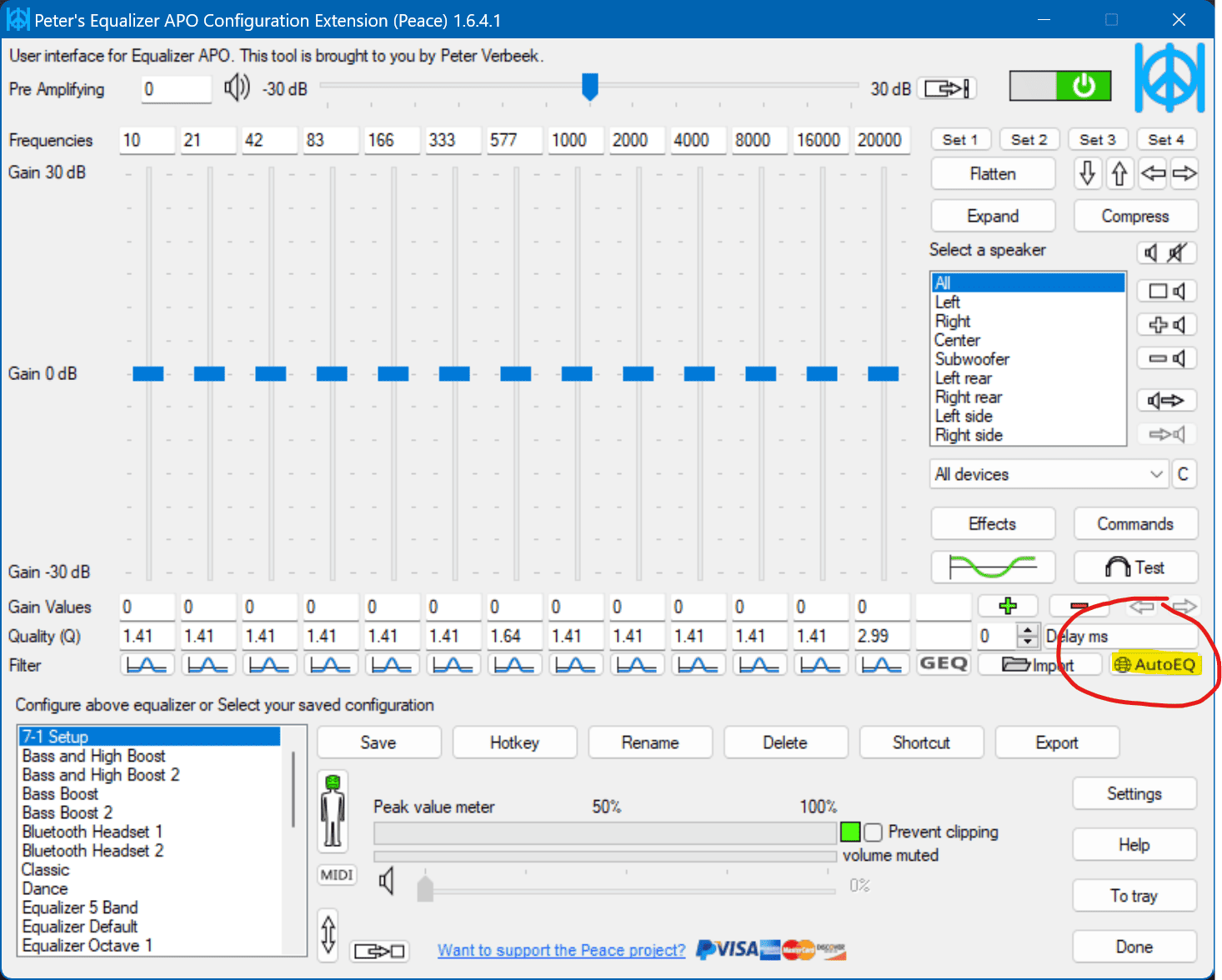Mute all speakers with crossed-speaker icon
This screenshot has height=980, width=1222.
(1174, 252)
